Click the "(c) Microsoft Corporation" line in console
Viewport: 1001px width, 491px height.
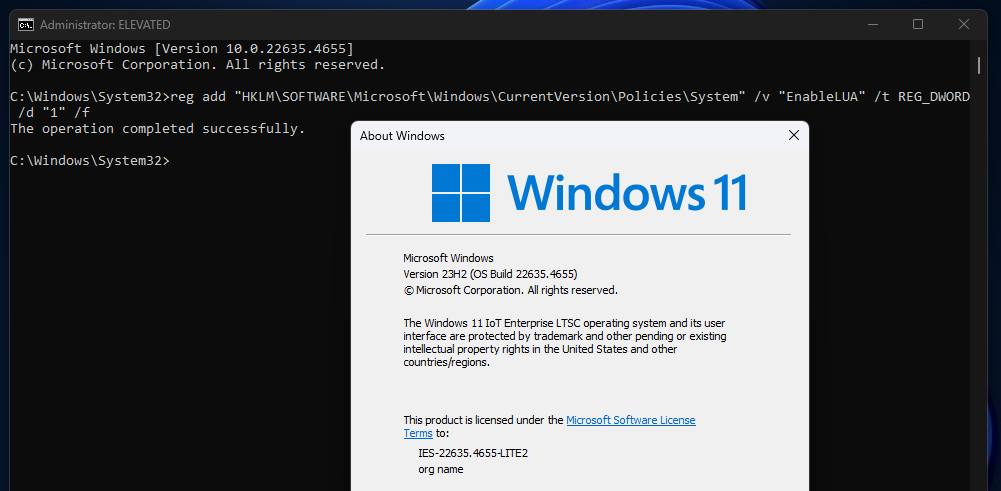(x=198, y=64)
